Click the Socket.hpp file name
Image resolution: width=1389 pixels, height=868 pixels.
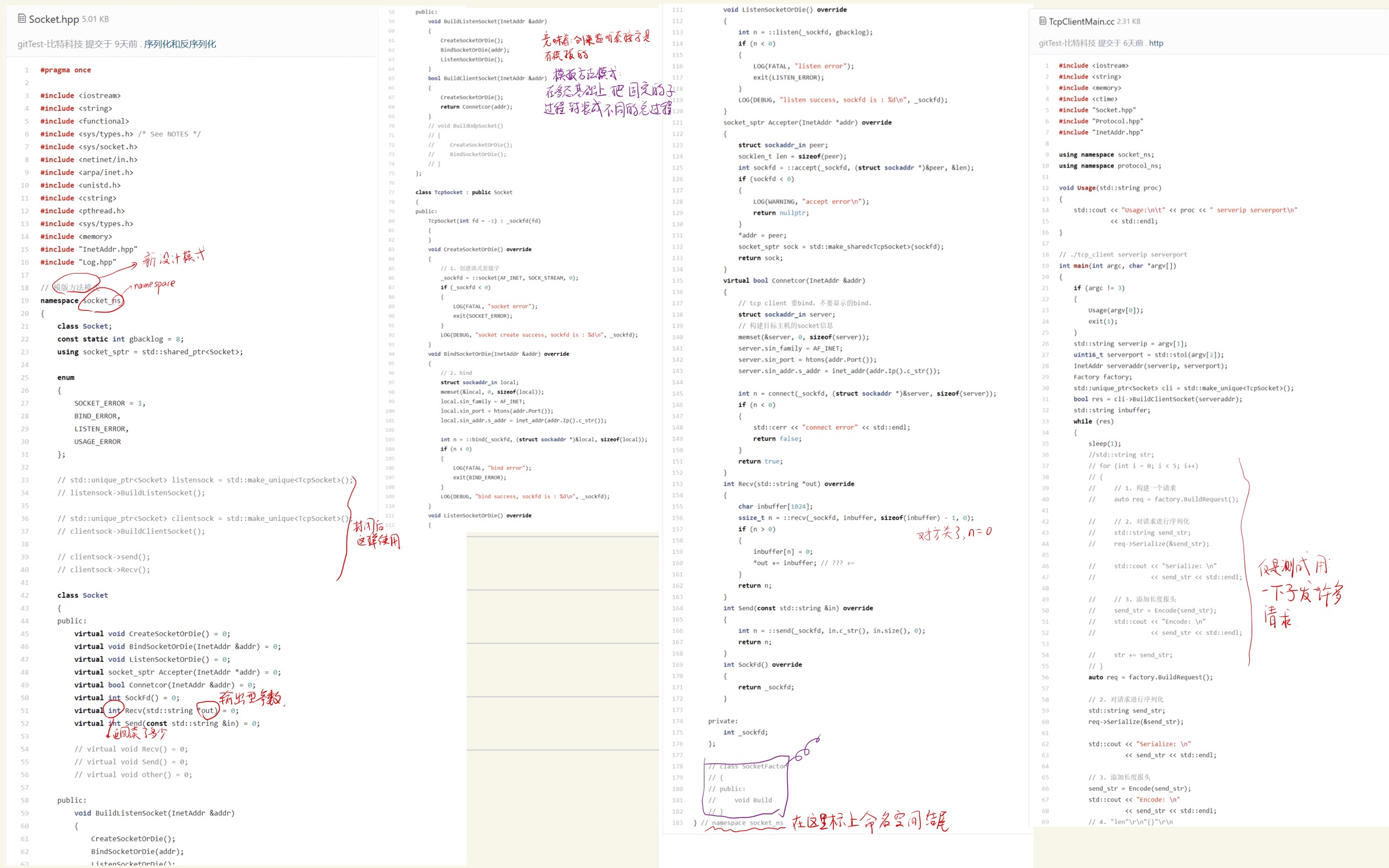pos(54,19)
